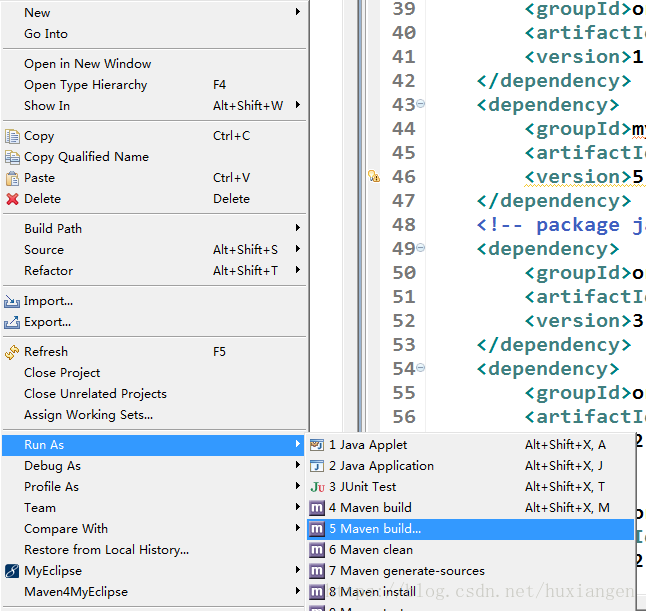Select 5 Maven build... entry
Viewport: 646px width, 611px height.
tap(470, 529)
